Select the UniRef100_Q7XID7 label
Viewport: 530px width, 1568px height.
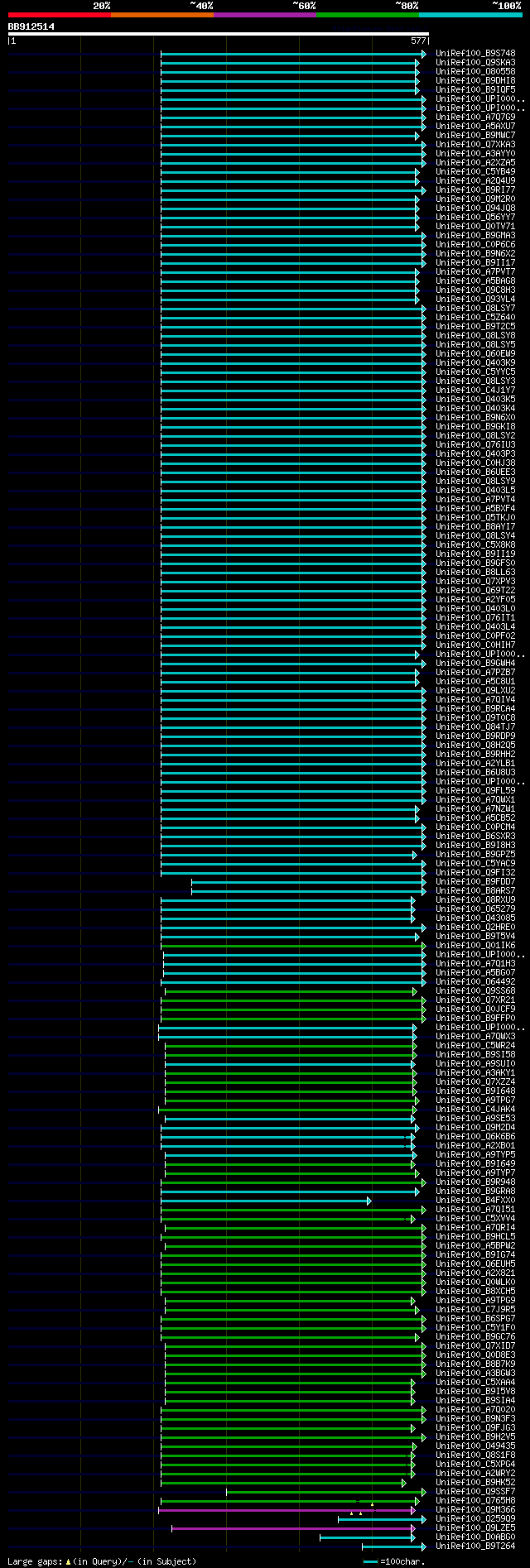tap(475, 1346)
